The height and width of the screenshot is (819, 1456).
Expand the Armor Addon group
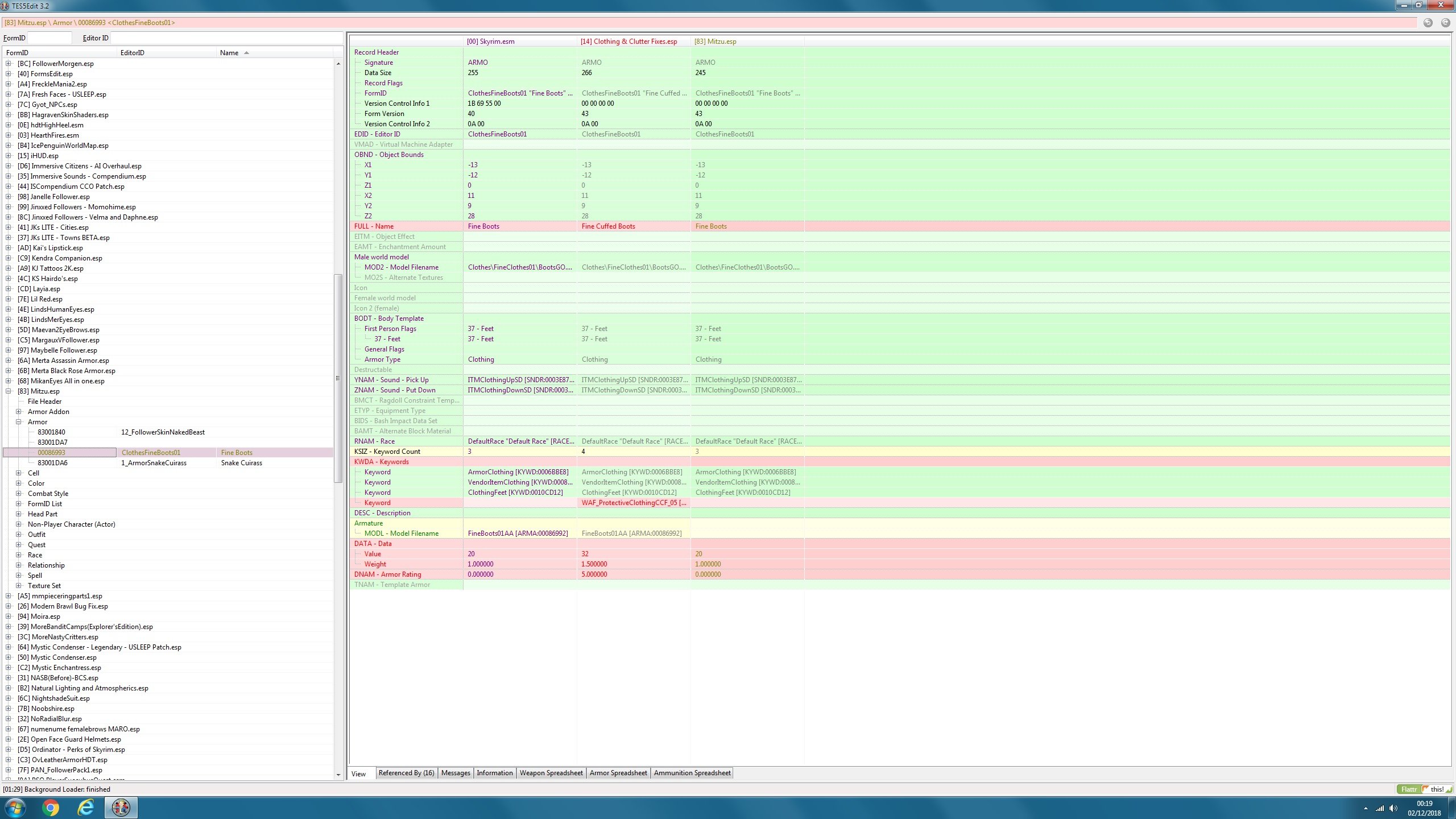pos(19,412)
